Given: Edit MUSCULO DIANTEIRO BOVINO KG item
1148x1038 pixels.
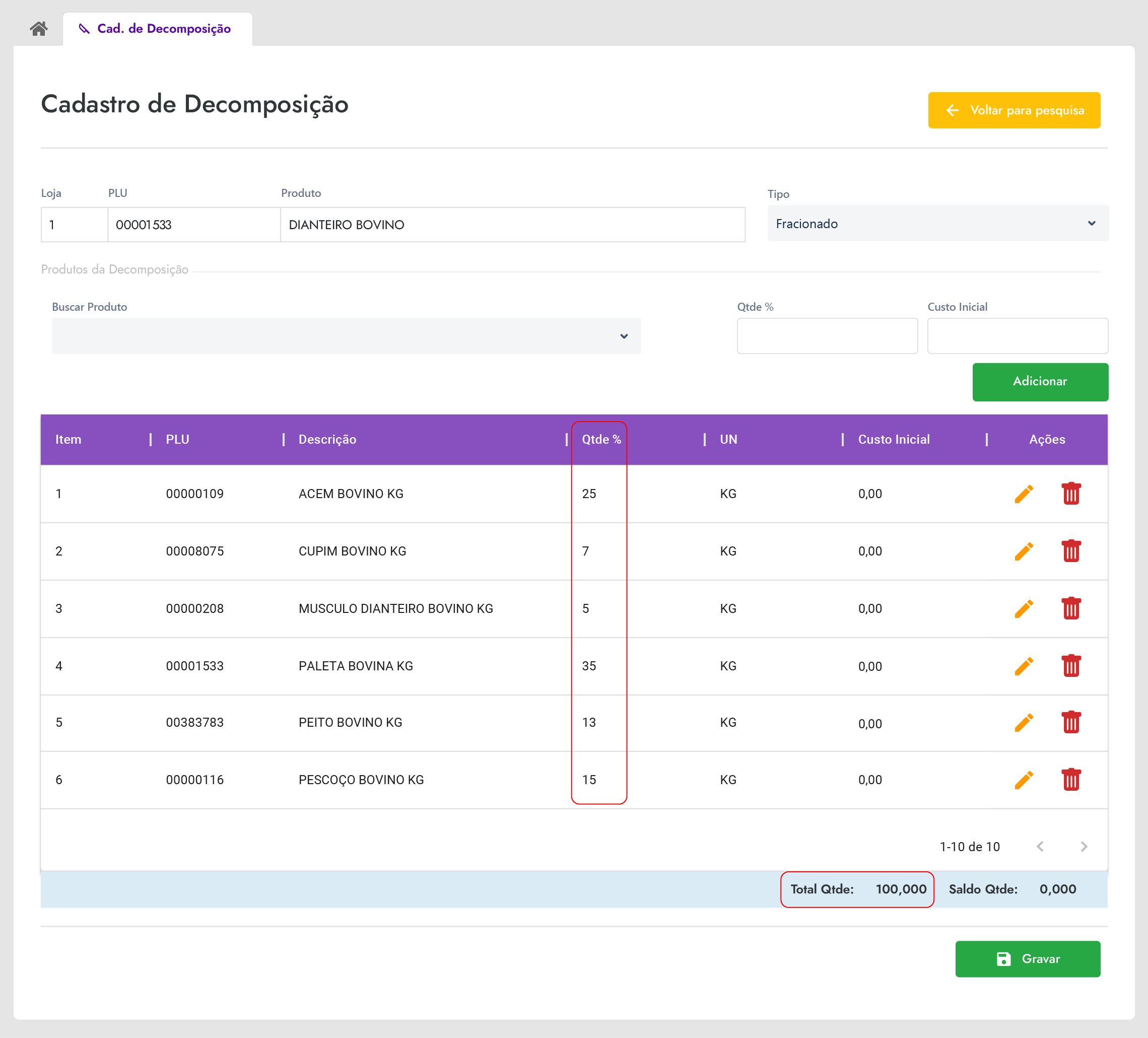Looking at the screenshot, I should (1023, 609).
